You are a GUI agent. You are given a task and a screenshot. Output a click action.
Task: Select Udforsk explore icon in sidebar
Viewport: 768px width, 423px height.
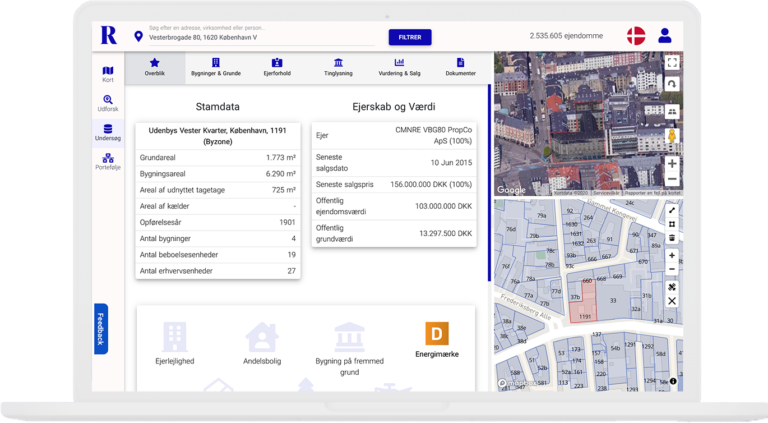pyautogui.click(x=108, y=103)
